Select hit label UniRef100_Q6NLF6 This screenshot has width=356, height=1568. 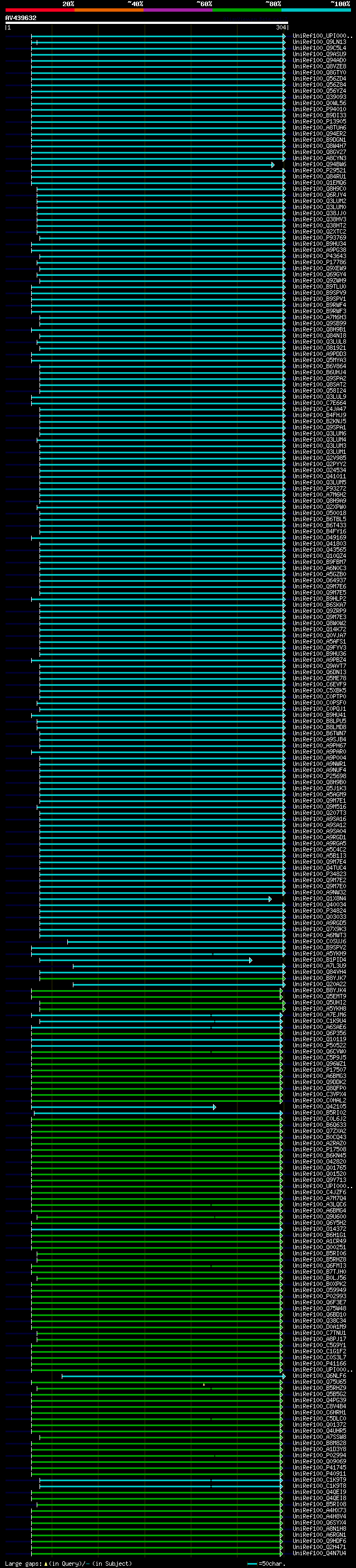[x=319, y=1376]
